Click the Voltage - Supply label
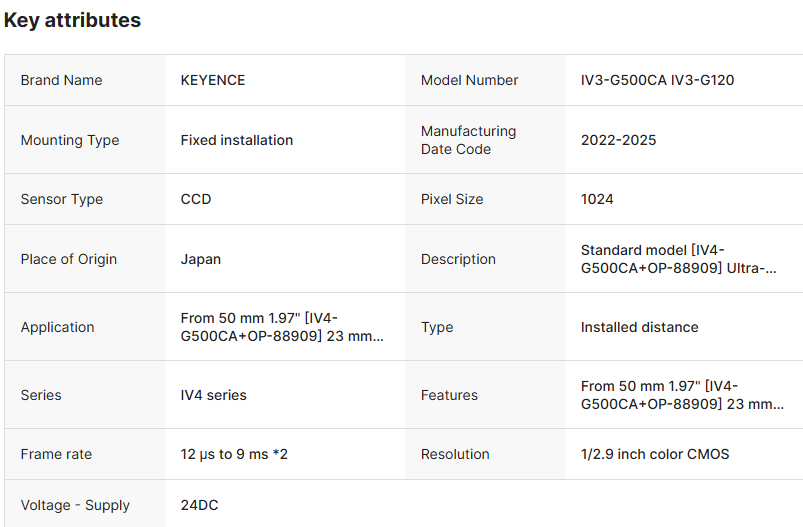The image size is (803, 527). click(x=75, y=505)
